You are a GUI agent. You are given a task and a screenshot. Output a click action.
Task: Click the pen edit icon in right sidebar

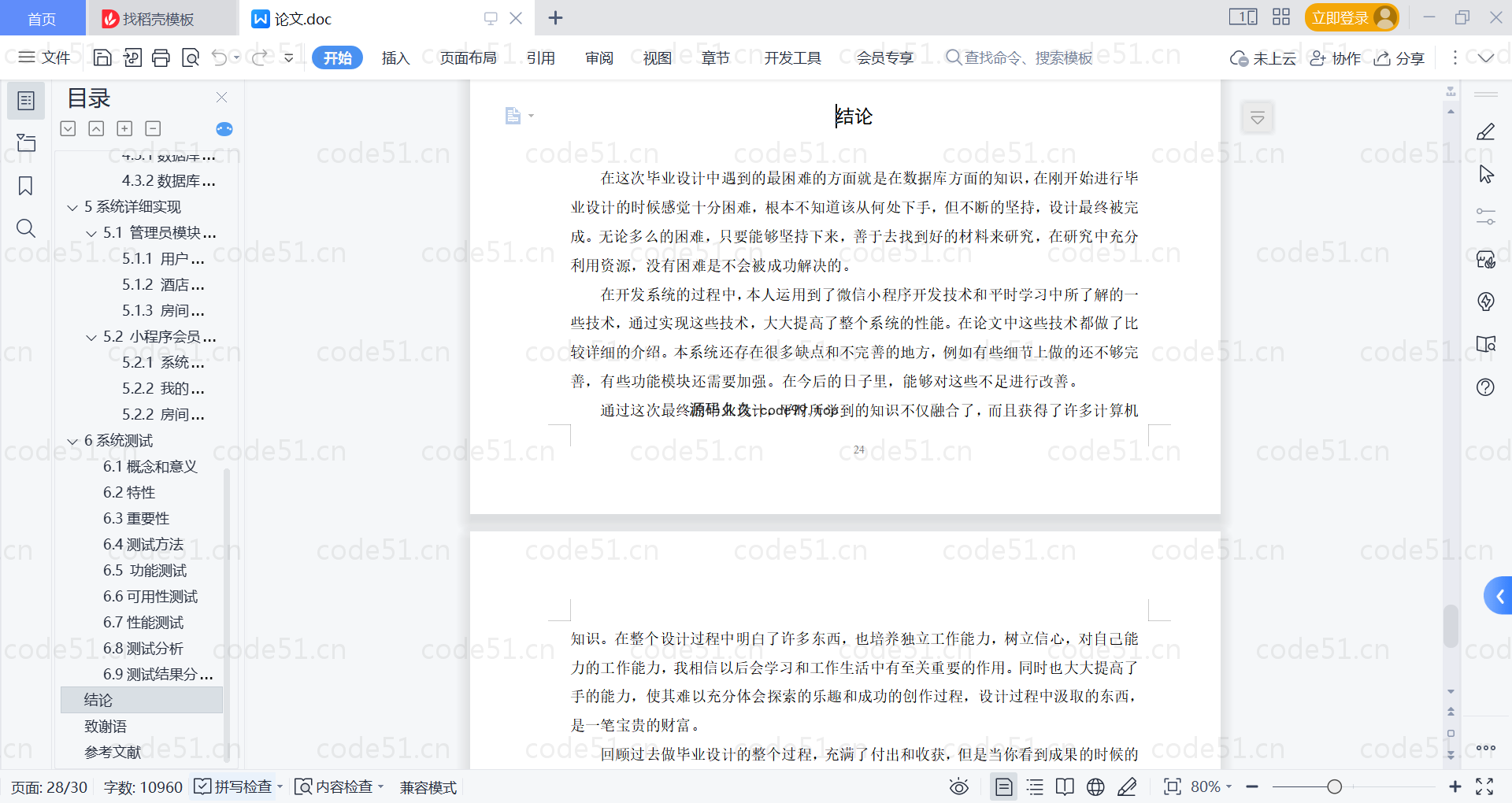pyautogui.click(x=1485, y=131)
